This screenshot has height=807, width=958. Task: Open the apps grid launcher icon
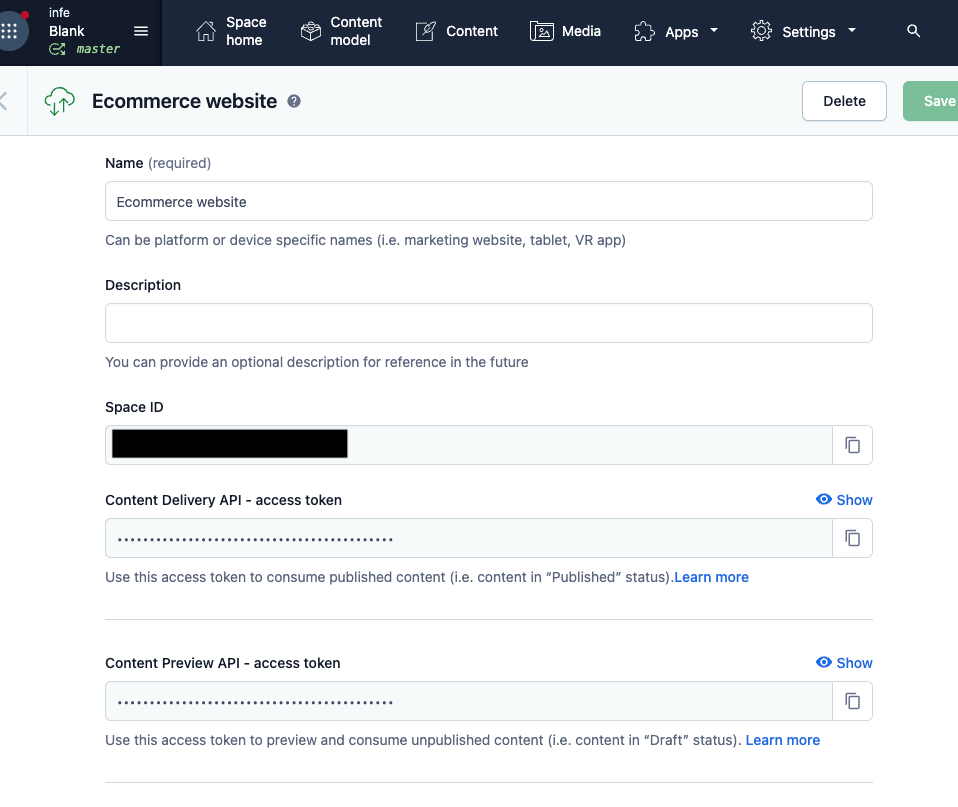point(9,31)
